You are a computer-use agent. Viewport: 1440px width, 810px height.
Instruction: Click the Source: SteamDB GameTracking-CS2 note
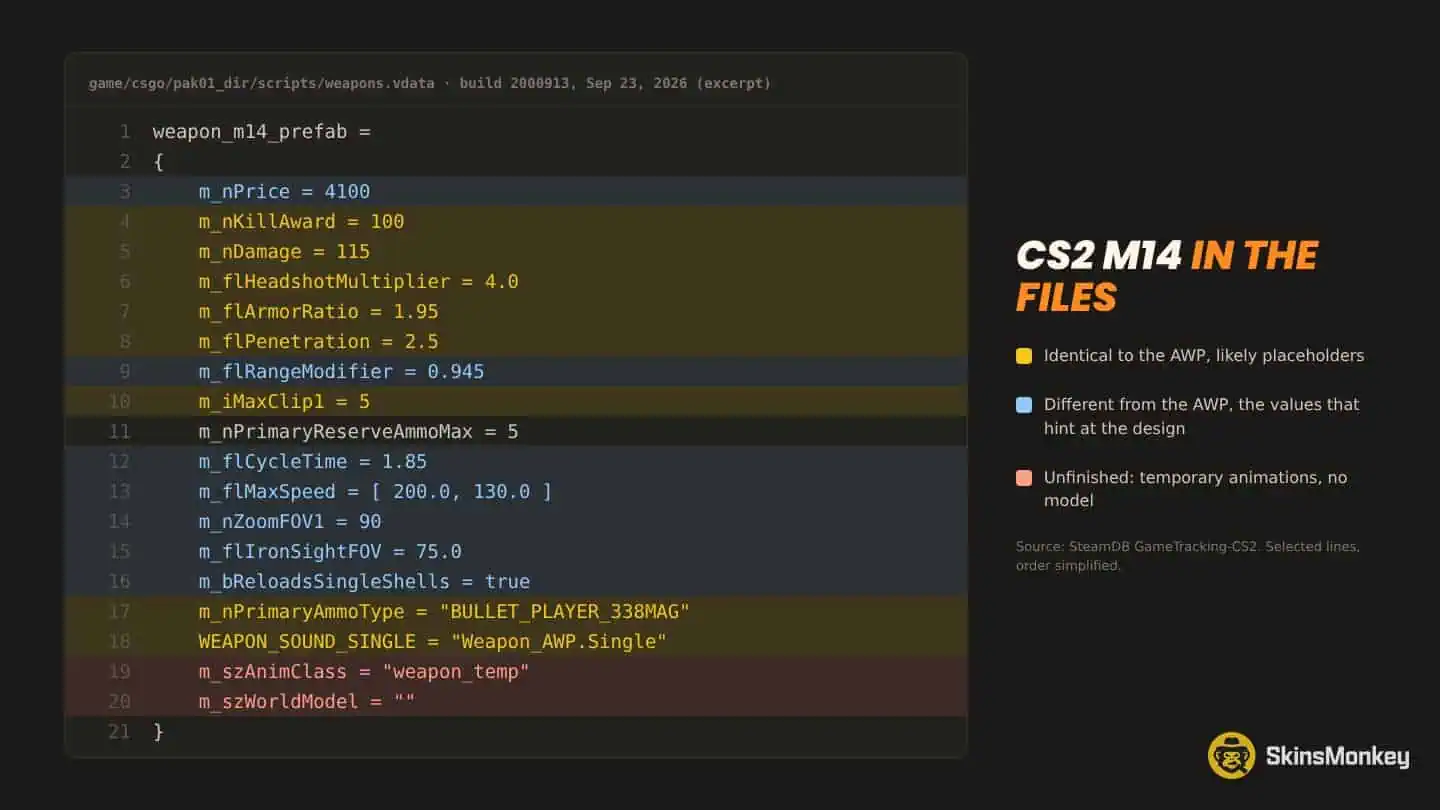pos(1188,556)
